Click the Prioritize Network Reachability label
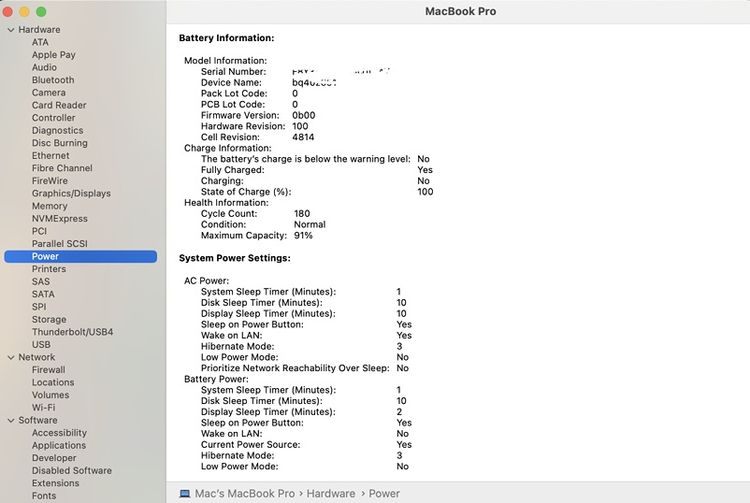Viewport: 750px width, 503px height. coord(295,368)
